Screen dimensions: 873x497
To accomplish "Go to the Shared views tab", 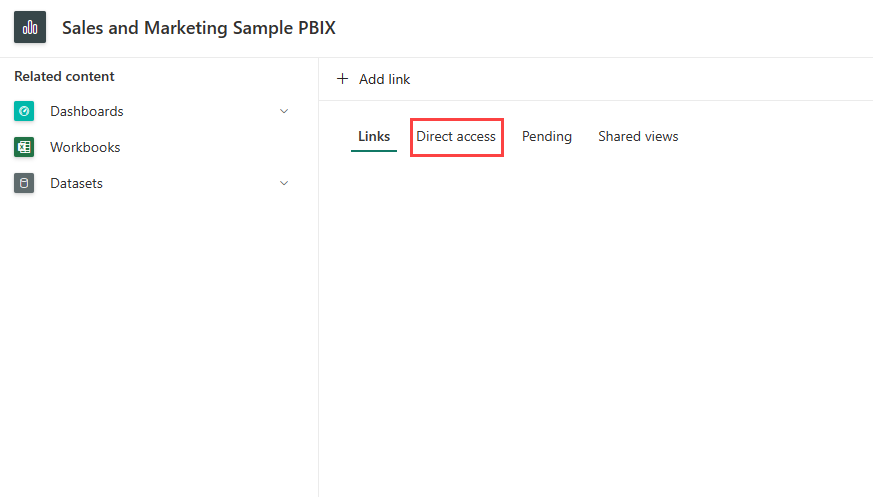I will click(638, 136).
